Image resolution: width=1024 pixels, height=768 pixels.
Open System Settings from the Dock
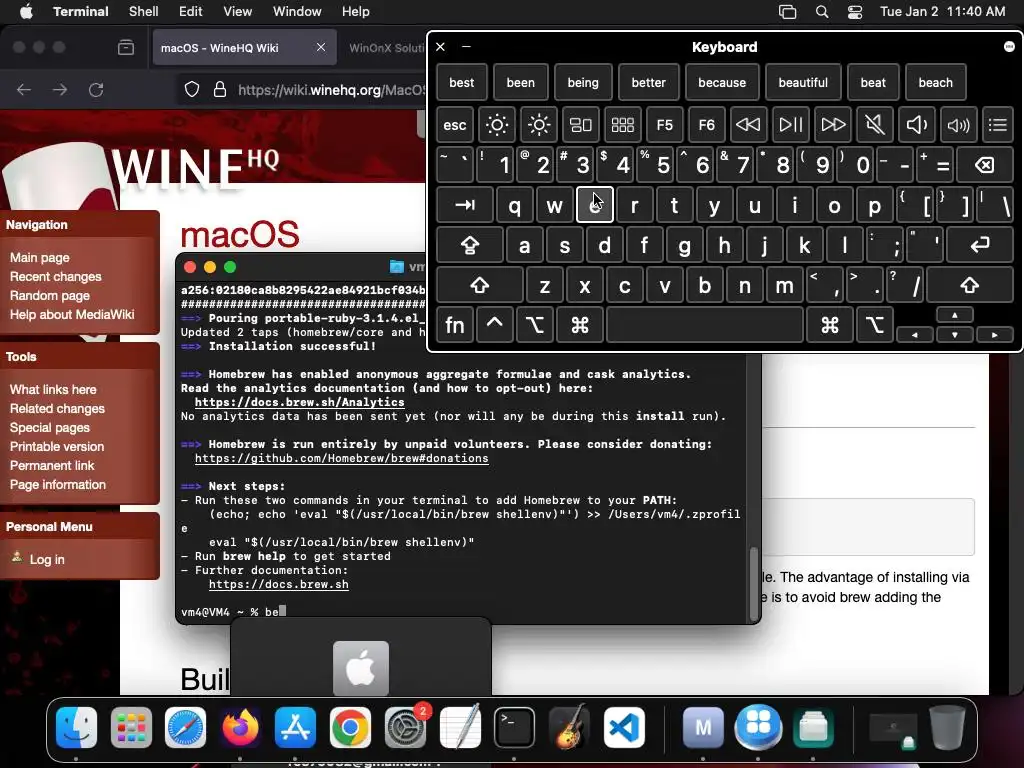[x=405, y=727]
